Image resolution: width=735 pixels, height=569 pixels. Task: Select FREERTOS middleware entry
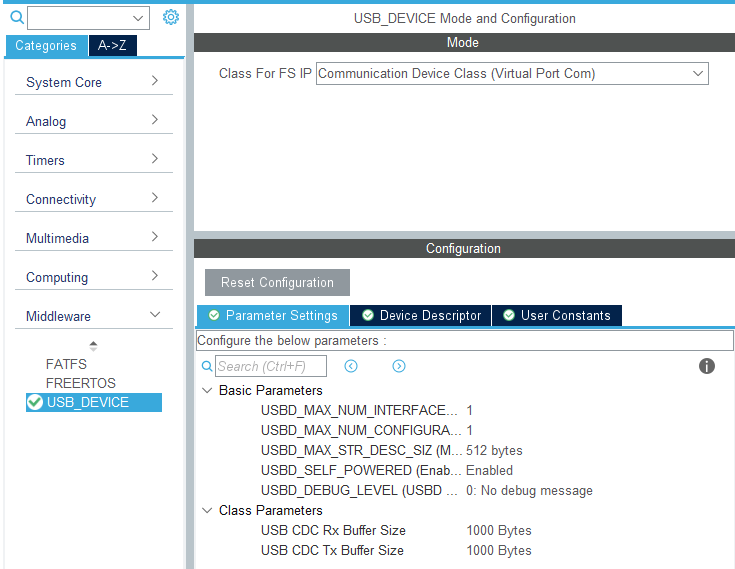81,383
